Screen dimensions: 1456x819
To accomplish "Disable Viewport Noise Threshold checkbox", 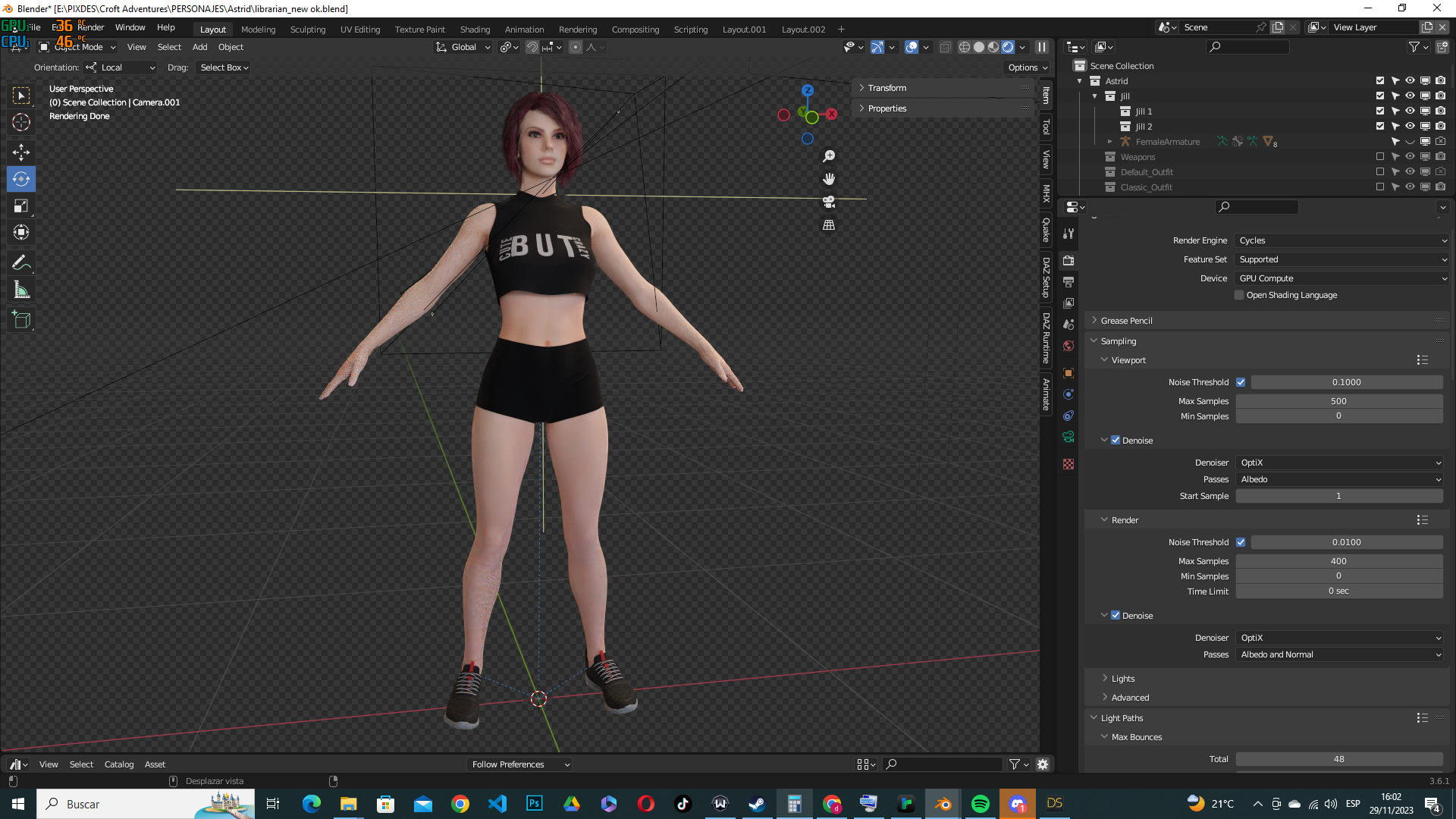I will click(1241, 382).
